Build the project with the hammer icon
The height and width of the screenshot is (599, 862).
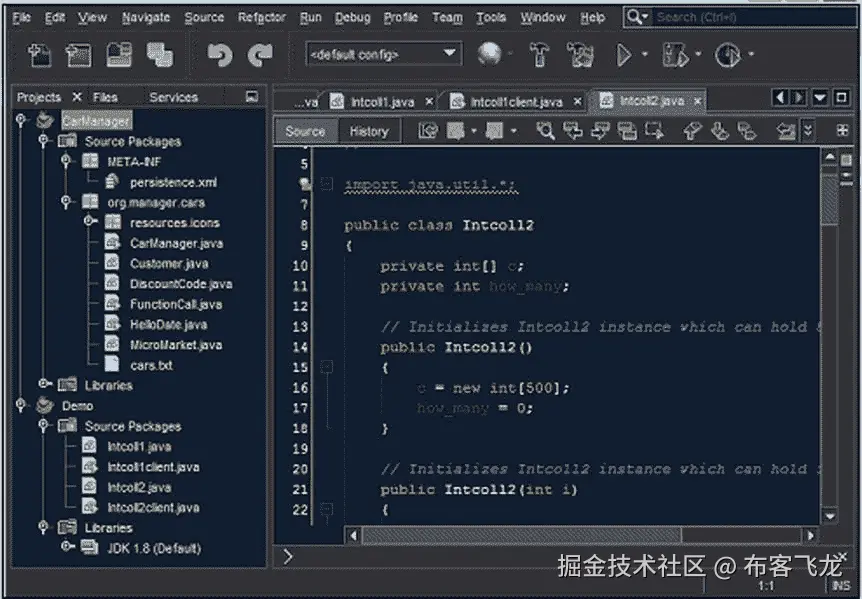point(537,55)
